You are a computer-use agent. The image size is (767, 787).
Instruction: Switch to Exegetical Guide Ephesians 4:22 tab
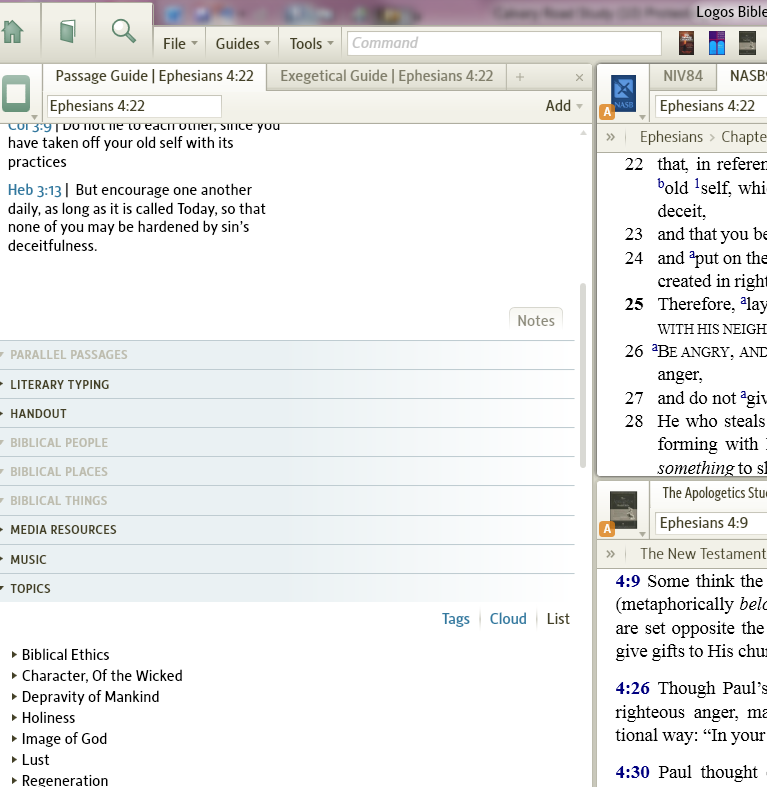point(387,76)
